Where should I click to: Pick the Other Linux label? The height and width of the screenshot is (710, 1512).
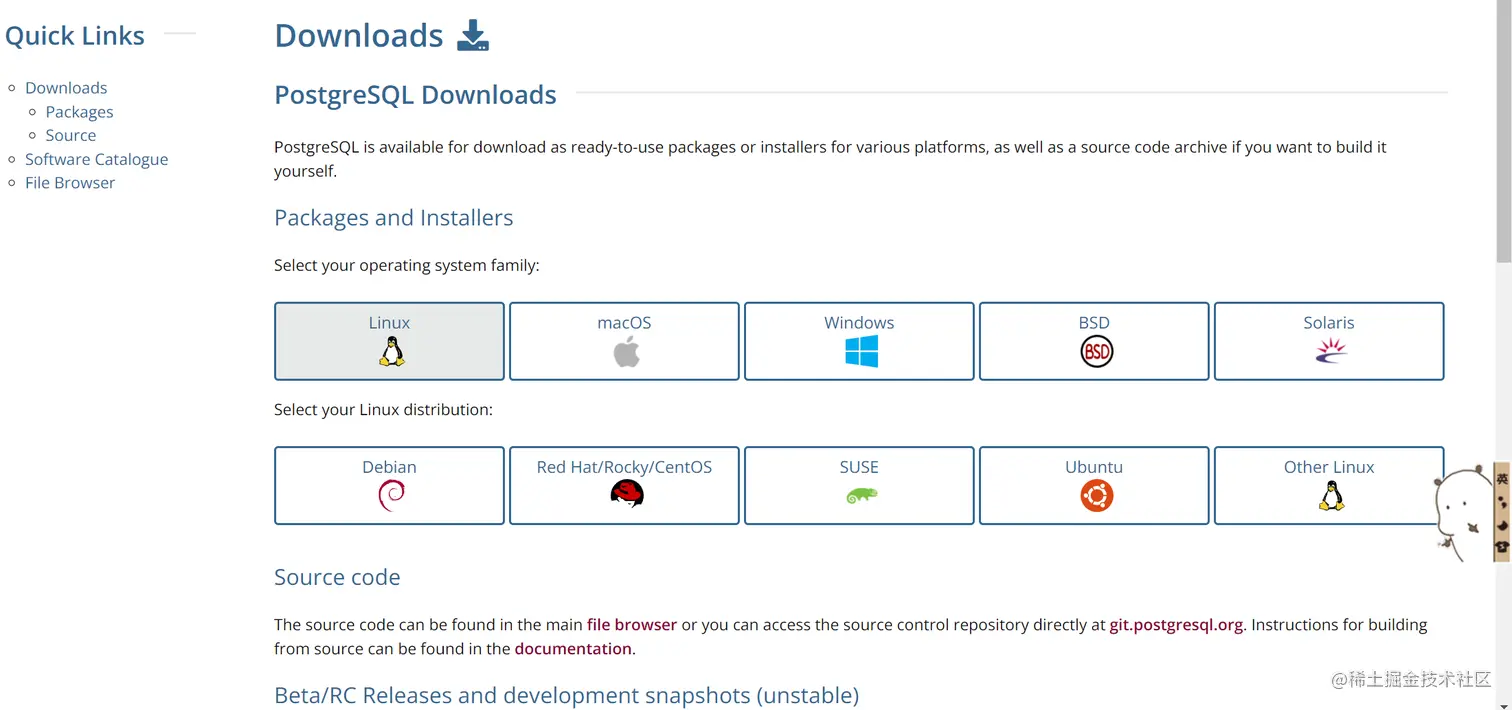[1329, 467]
